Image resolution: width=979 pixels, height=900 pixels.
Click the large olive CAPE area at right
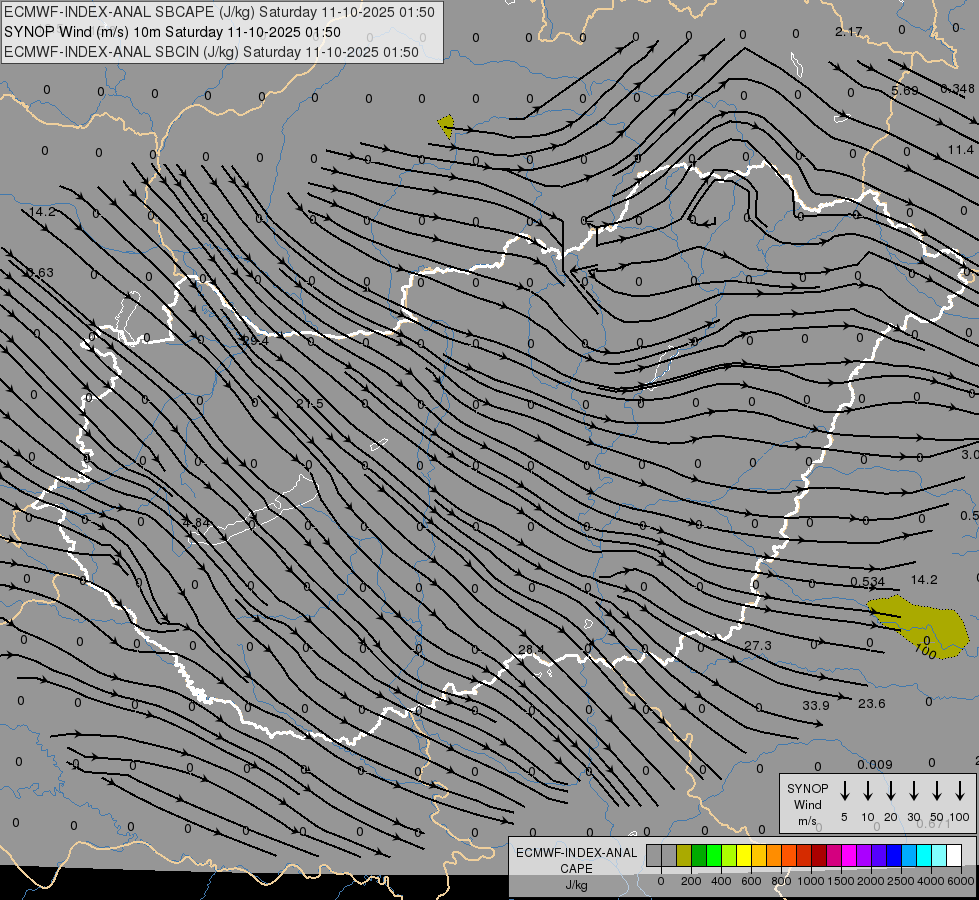point(918,626)
